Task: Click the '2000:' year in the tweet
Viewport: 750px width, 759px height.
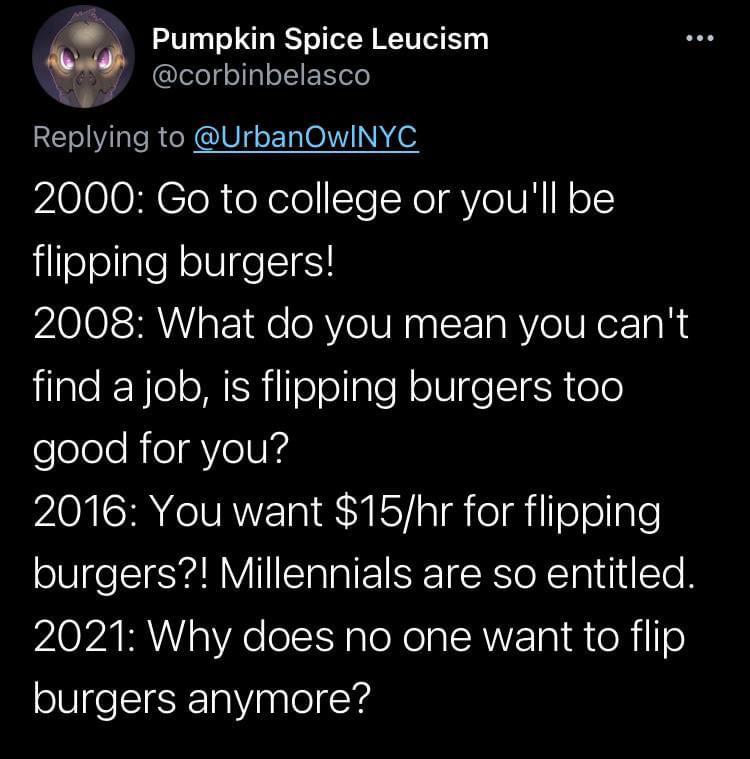Action: click(88, 200)
